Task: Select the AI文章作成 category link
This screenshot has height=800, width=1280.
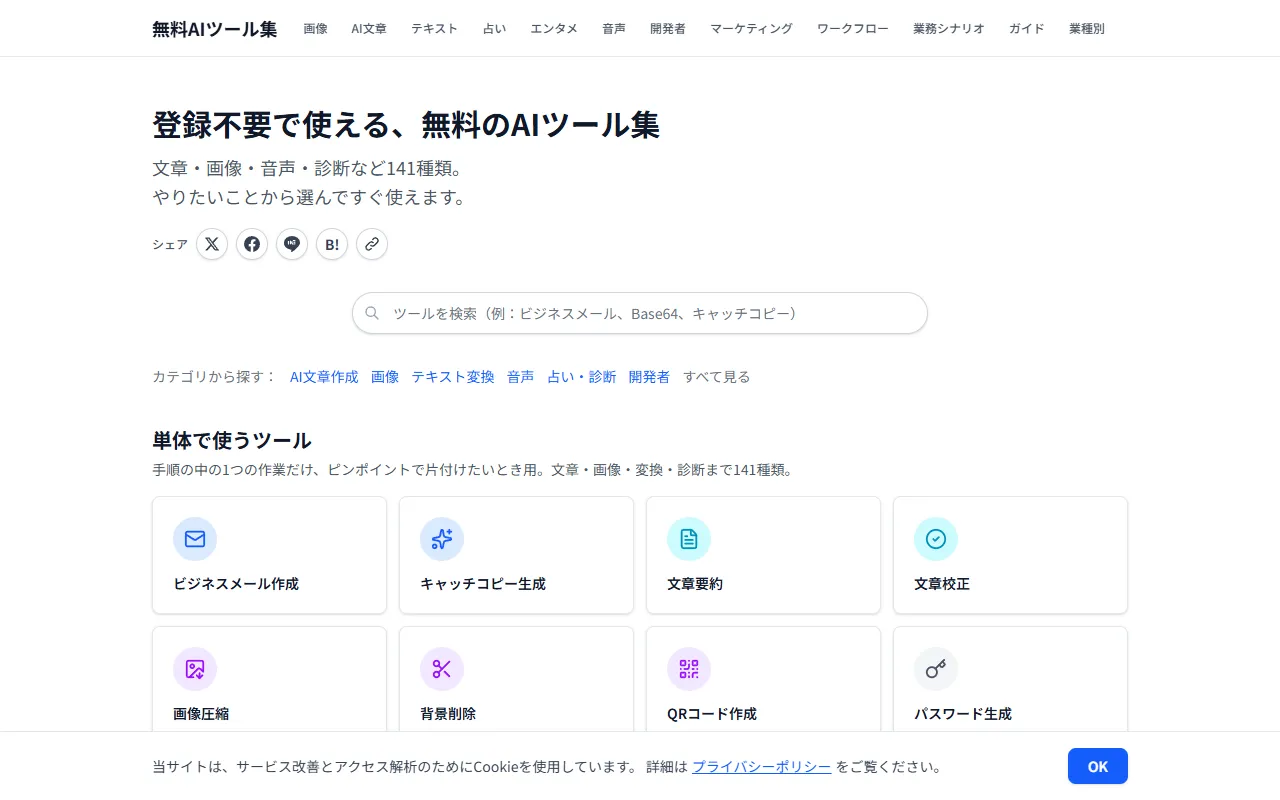Action: [324, 377]
